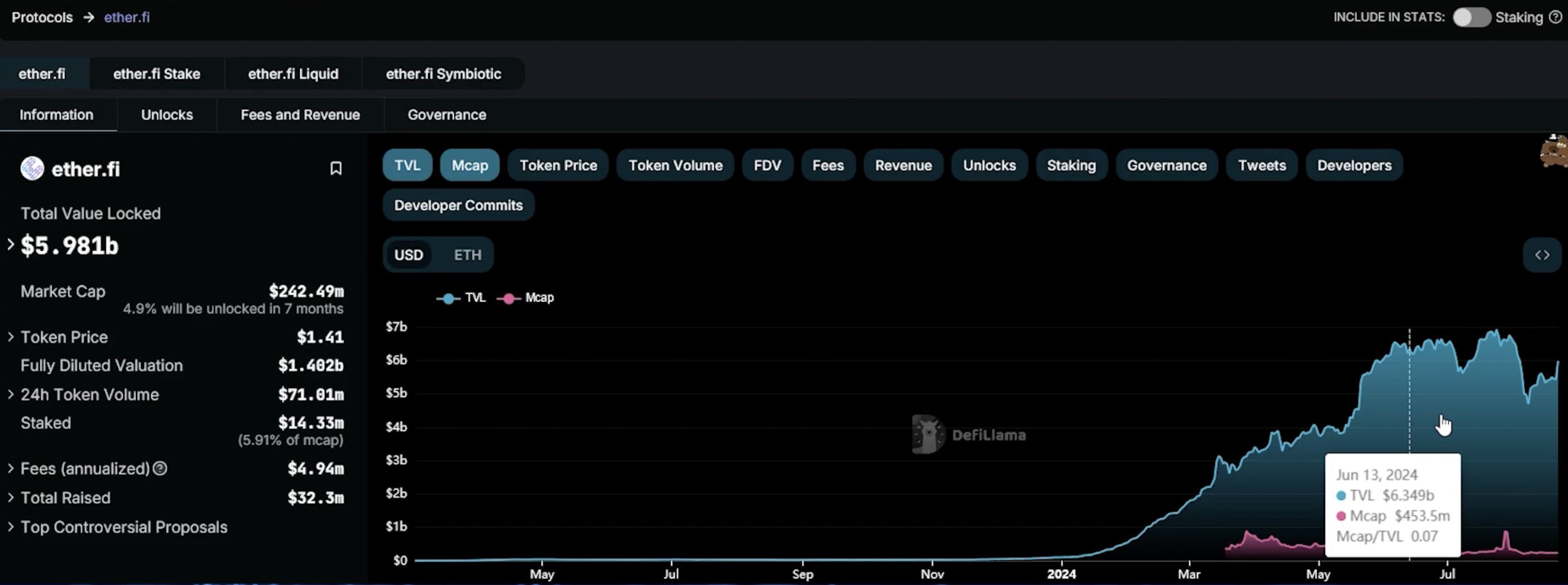Click the Staking help question icon

[x=1555, y=17]
